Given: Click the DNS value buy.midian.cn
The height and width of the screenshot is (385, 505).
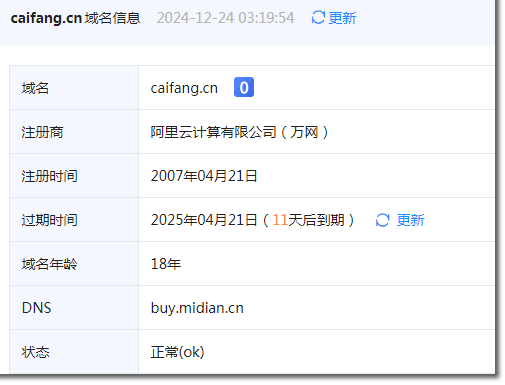Looking at the screenshot, I should click(x=197, y=308).
